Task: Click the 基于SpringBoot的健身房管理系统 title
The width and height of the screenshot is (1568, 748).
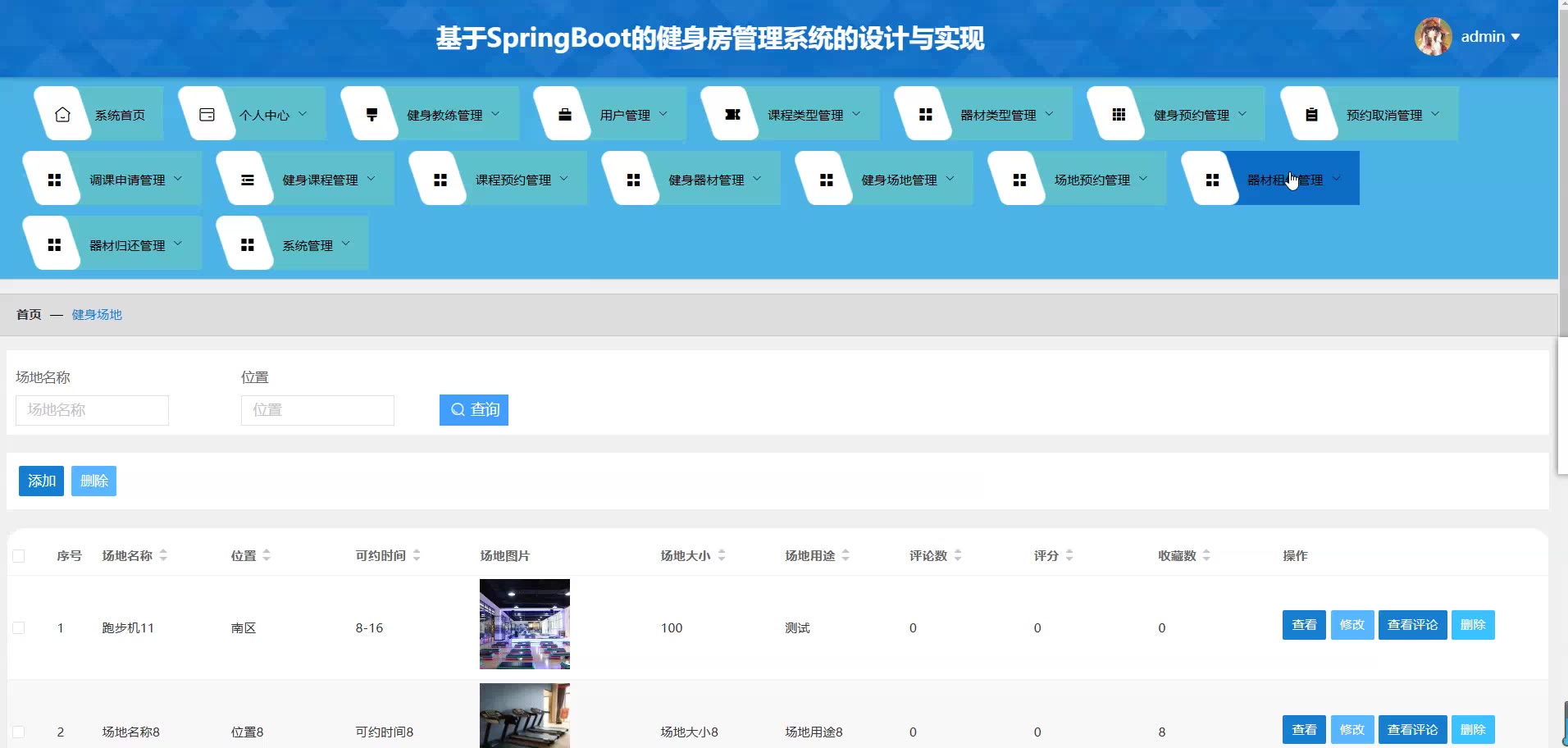Action: tap(710, 38)
